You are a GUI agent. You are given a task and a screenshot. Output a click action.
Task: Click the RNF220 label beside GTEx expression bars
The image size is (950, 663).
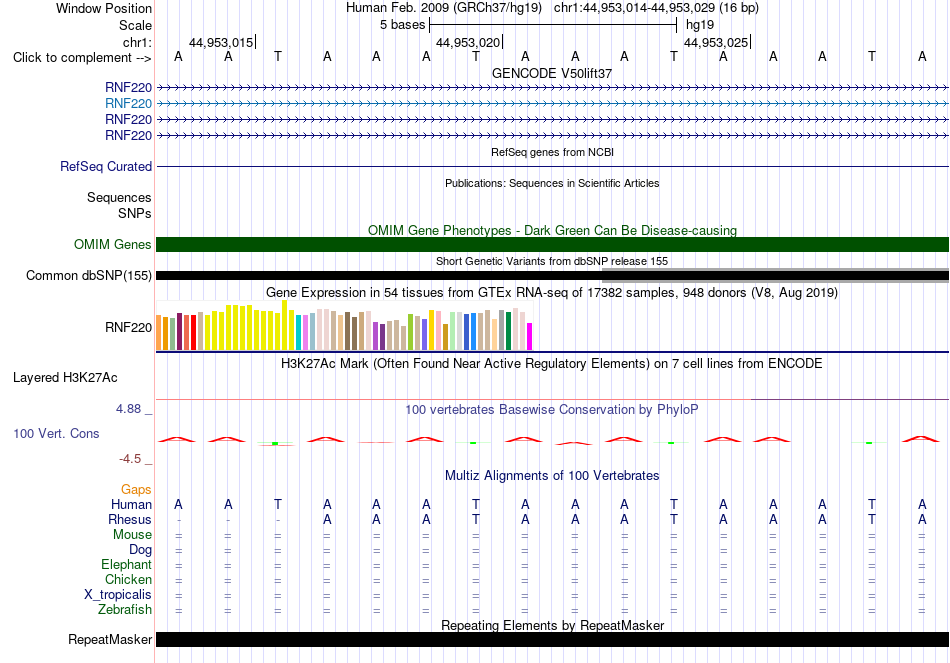(x=128, y=327)
